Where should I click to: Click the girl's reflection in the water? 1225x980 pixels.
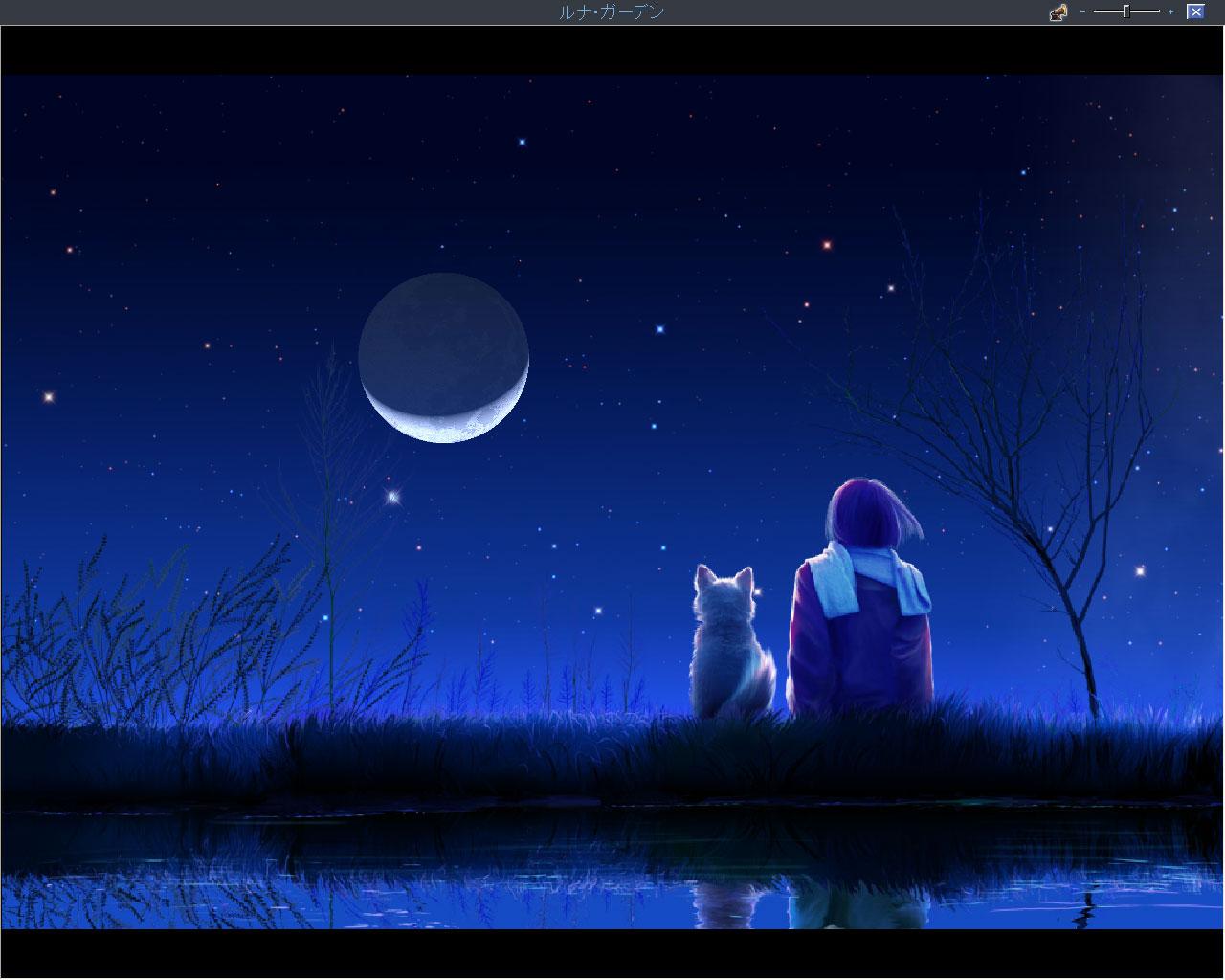[858, 904]
